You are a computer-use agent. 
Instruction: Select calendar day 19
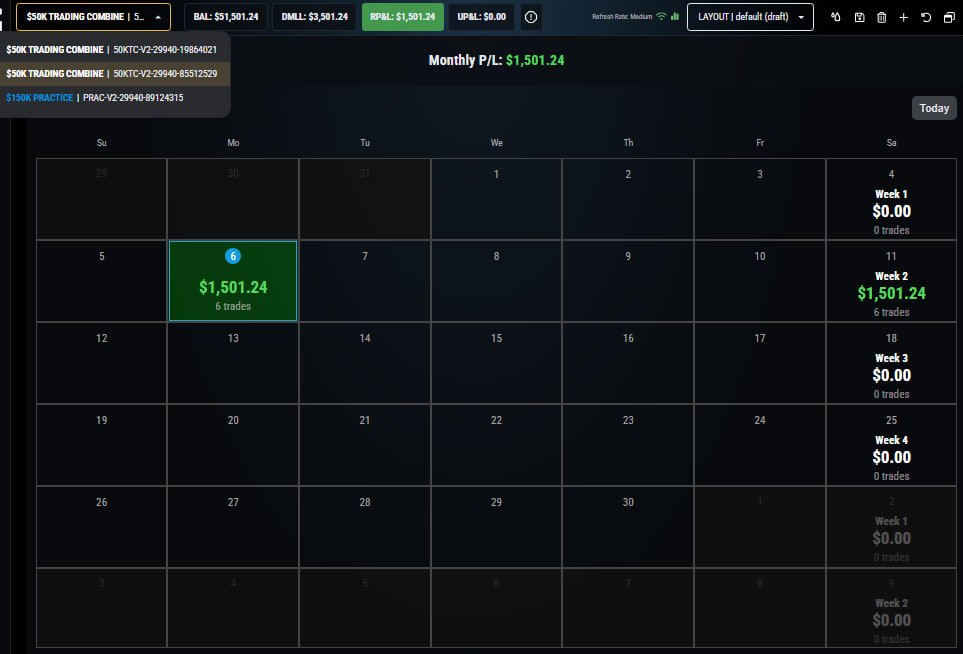click(101, 445)
